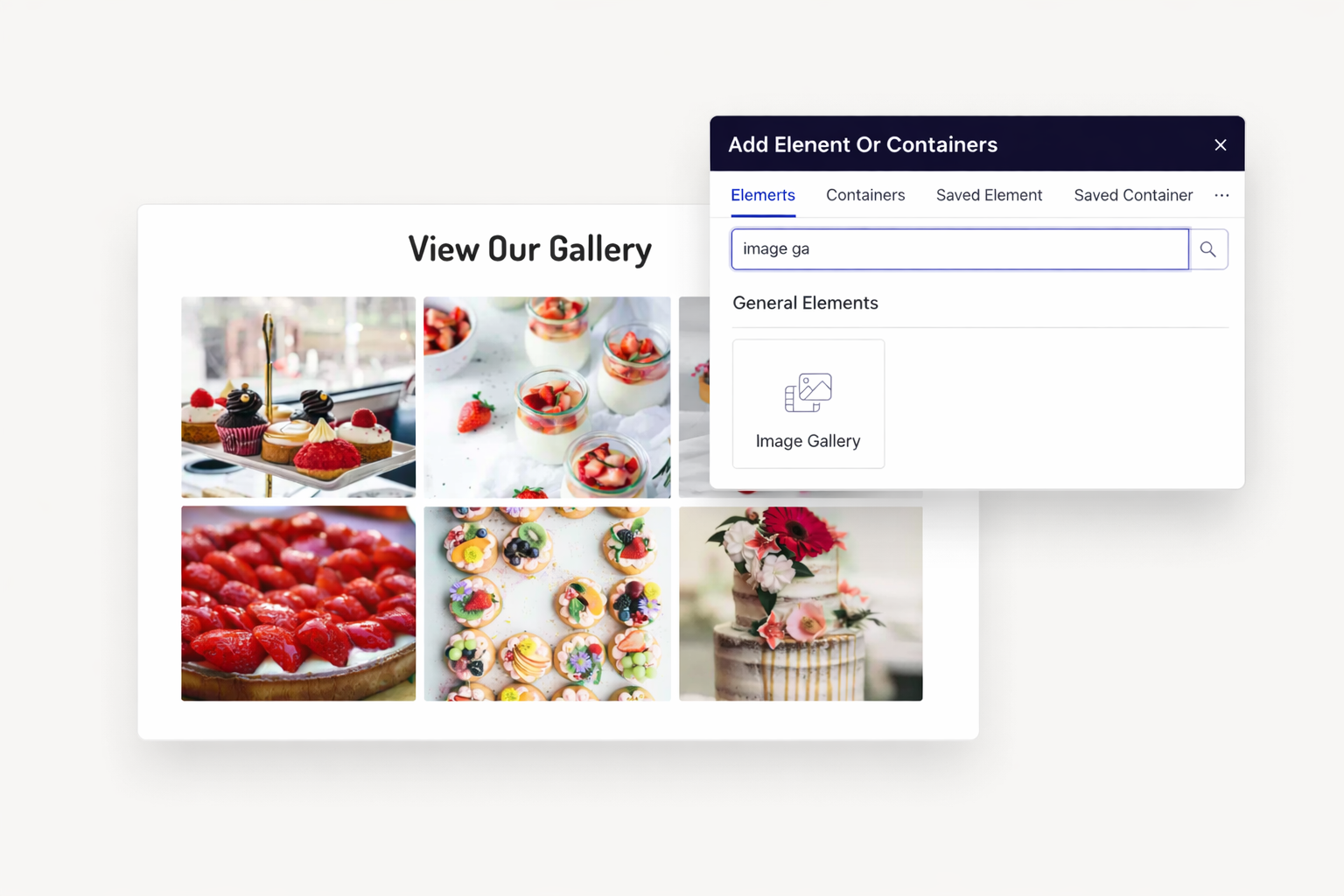The height and width of the screenshot is (896, 1344).
Task: Open the three-dots more tabs menu
Action: tap(1221, 195)
